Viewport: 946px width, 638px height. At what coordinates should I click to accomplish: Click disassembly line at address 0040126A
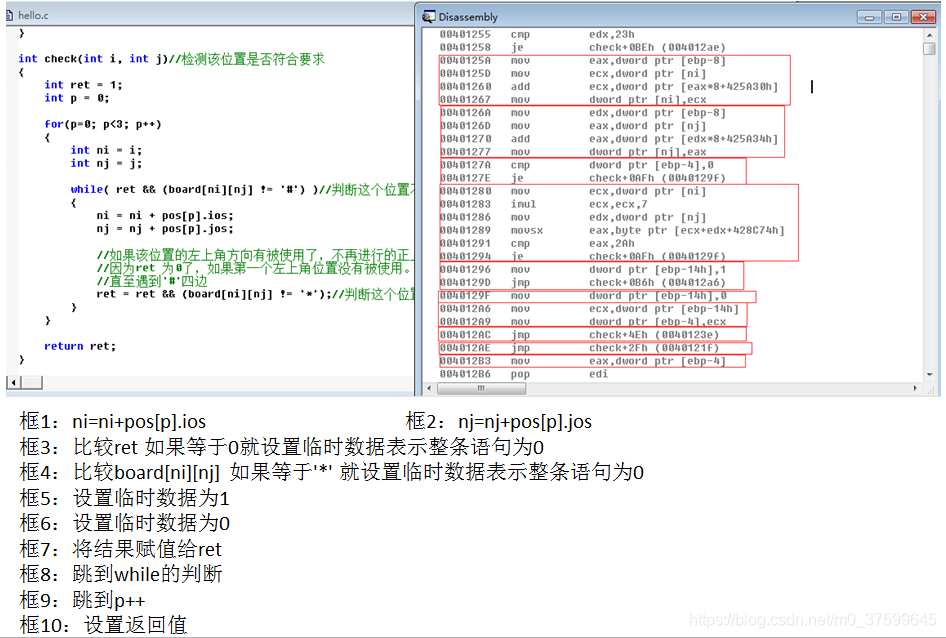582,113
